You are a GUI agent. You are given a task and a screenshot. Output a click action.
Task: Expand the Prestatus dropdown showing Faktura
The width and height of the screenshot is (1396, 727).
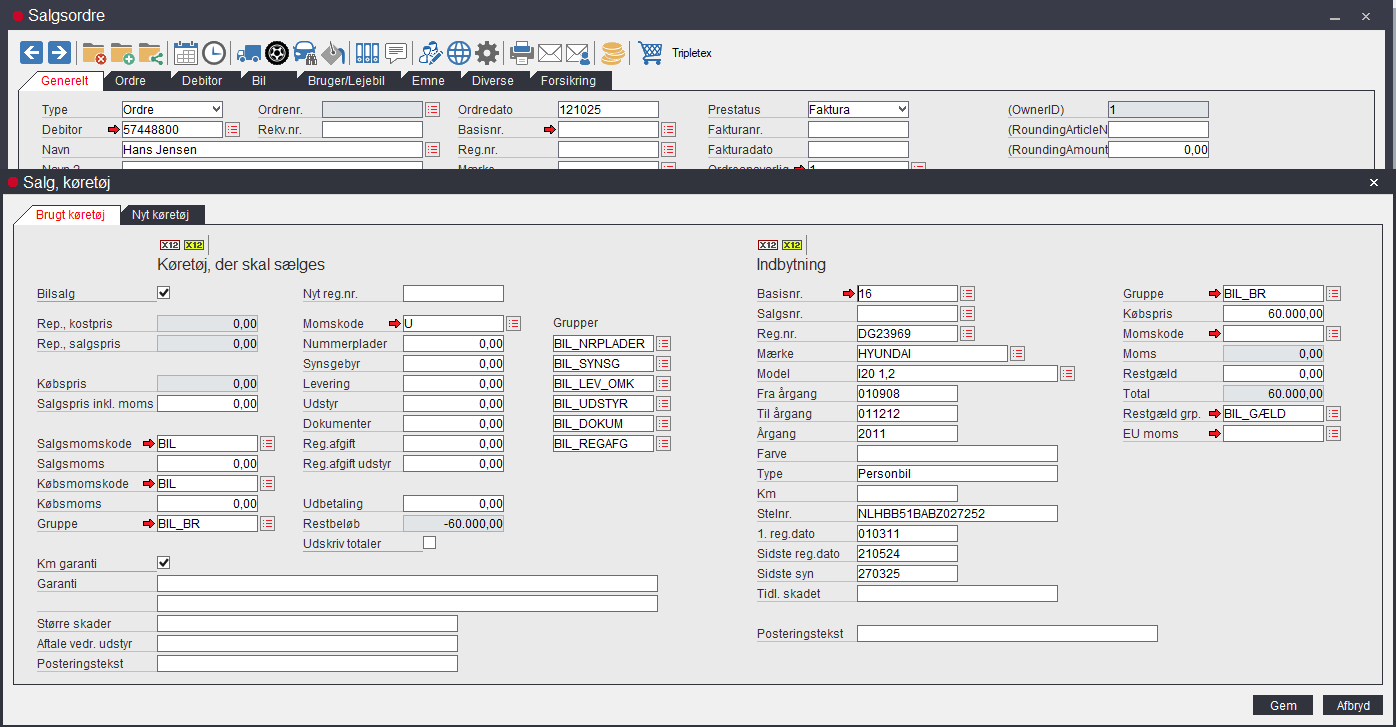click(858, 109)
